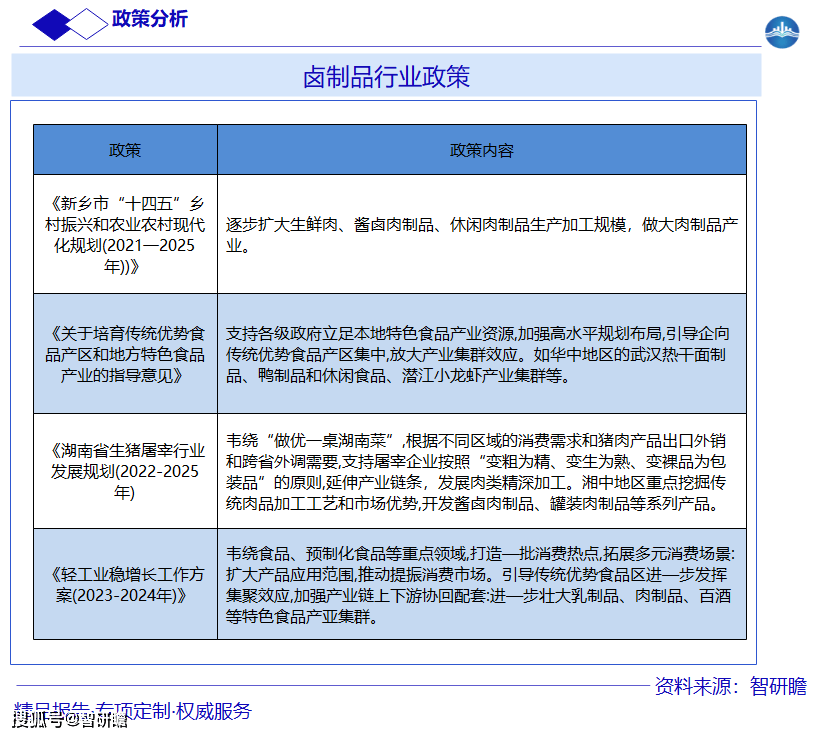
Task: Select the 政策 column header
Action: coord(125,150)
